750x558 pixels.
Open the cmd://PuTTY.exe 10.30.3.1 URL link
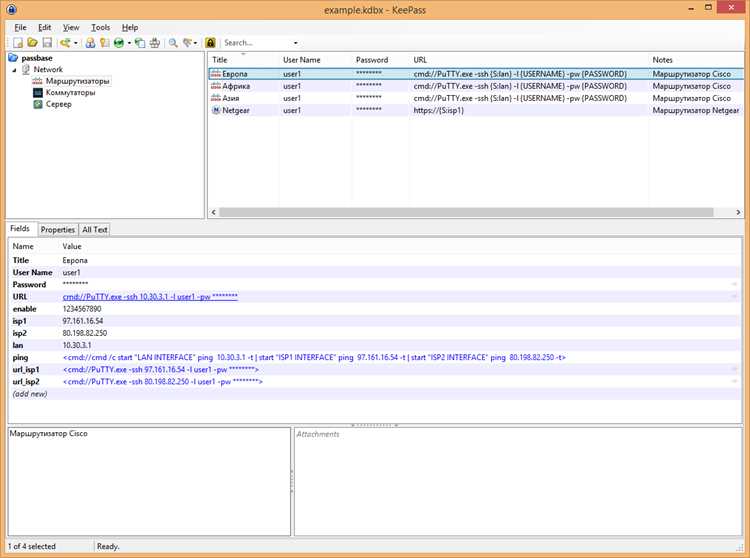click(x=150, y=297)
